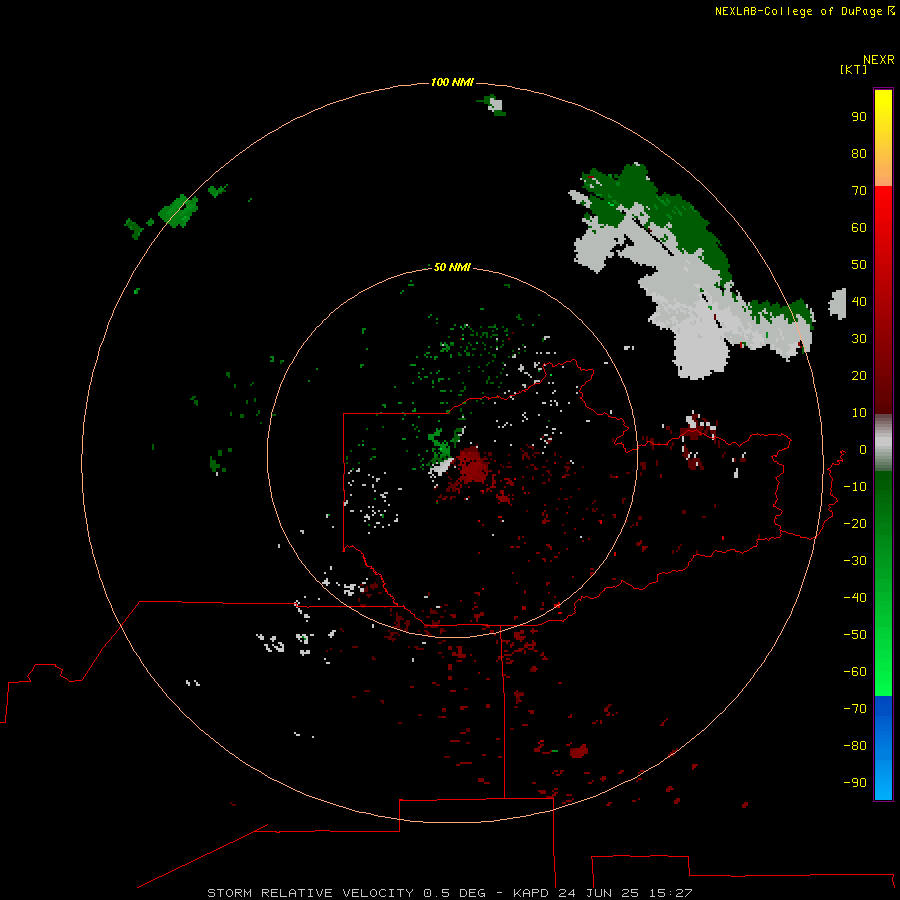Image resolution: width=900 pixels, height=900 pixels.
Task: Click the -80 scale label
Action: (855, 746)
